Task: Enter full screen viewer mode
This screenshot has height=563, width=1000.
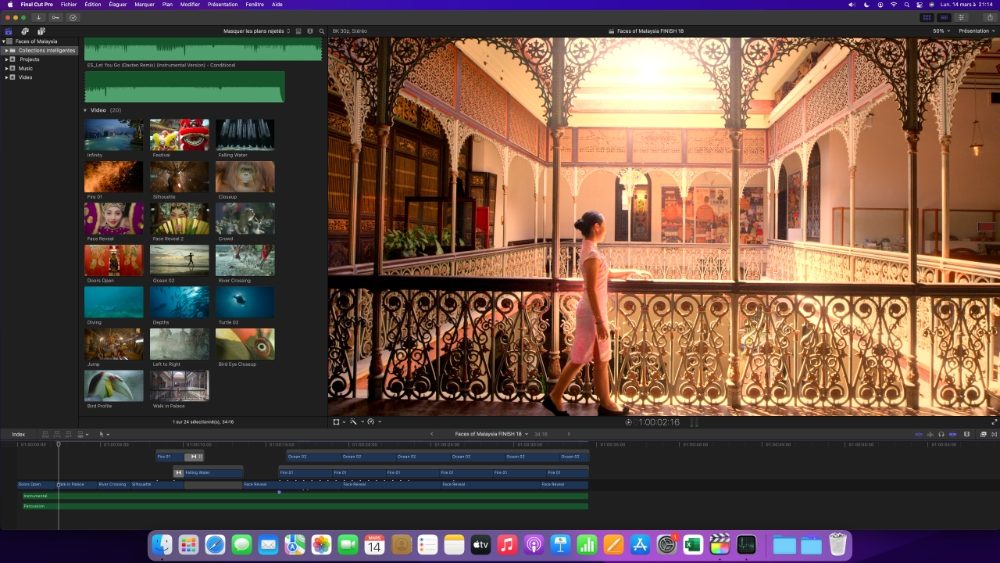Action: click(x=993, y=422)
